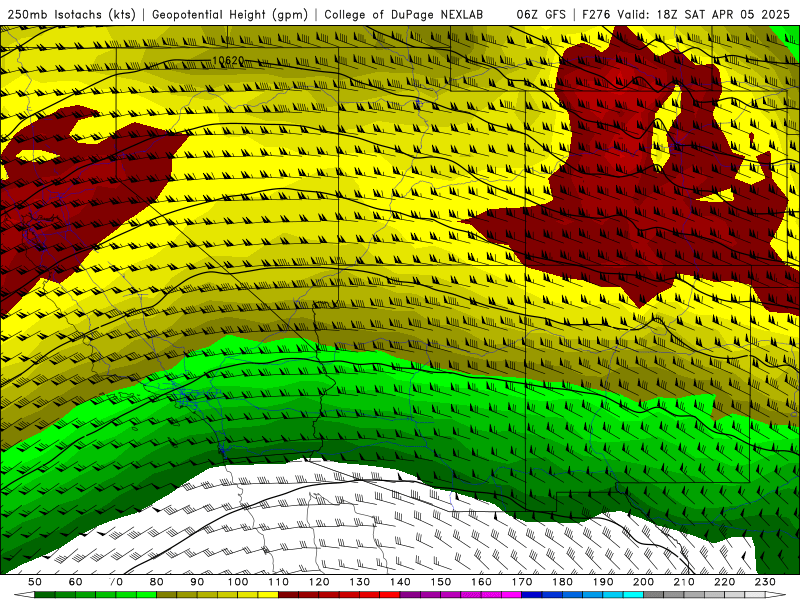Click the 90 label on the color scale
The width and height of the screenshot is (800, 600).
[x=197, y=582]
